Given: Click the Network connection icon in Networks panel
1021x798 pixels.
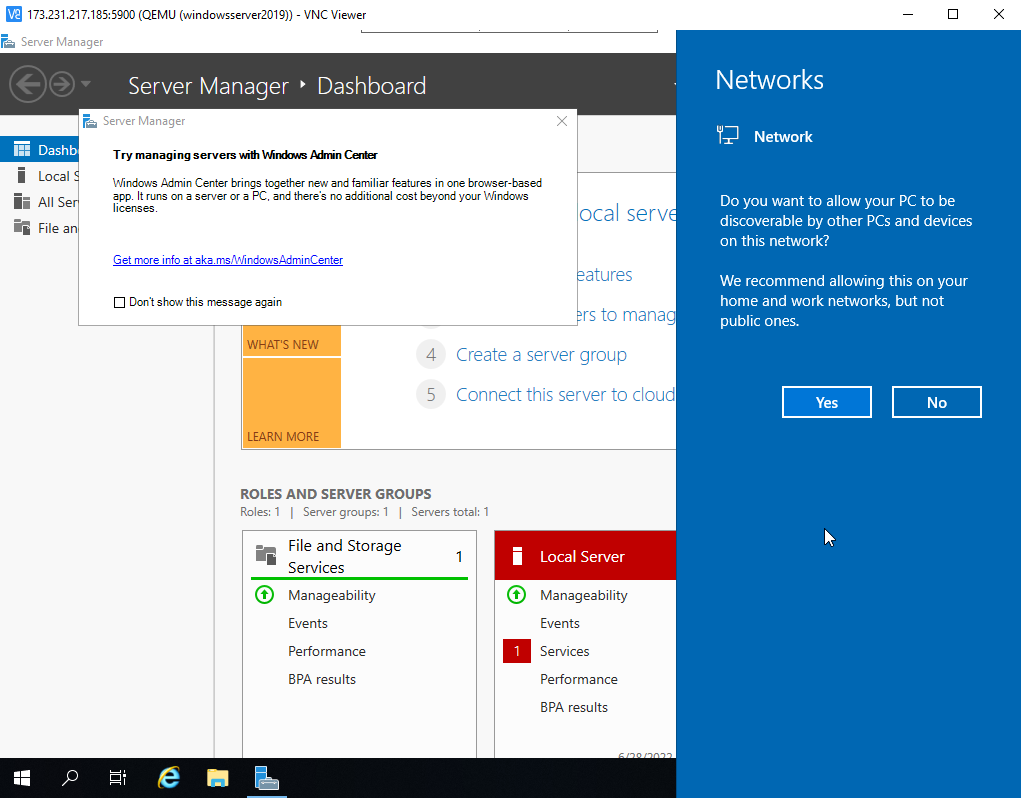Looking at the screenshot, I should (727, 135).
